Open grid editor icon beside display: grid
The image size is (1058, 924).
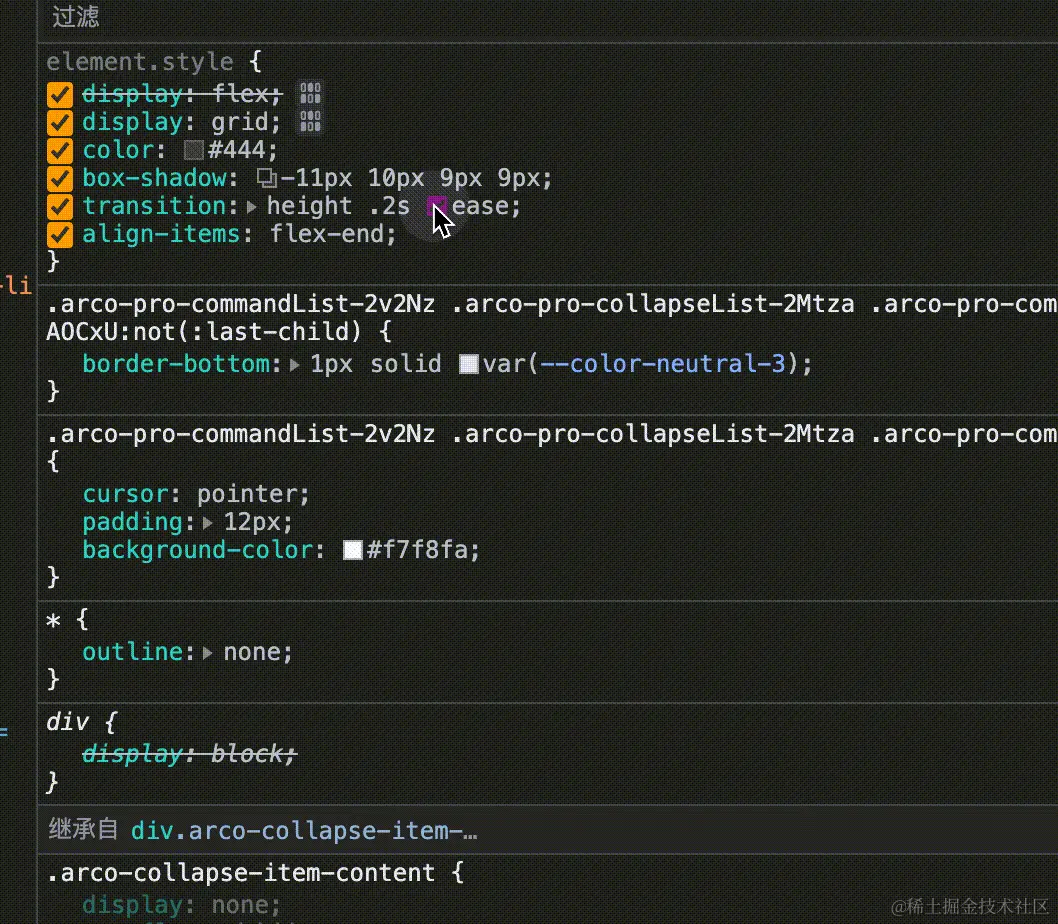(310, 122)
